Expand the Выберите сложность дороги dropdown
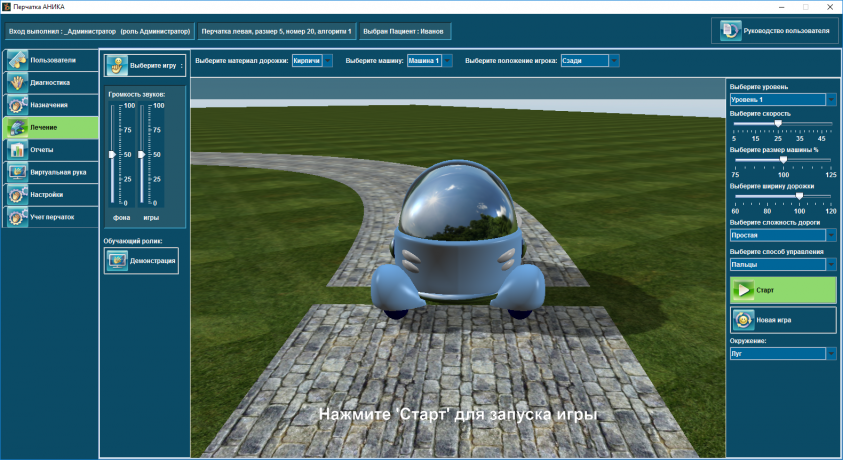 coord(831,235)
